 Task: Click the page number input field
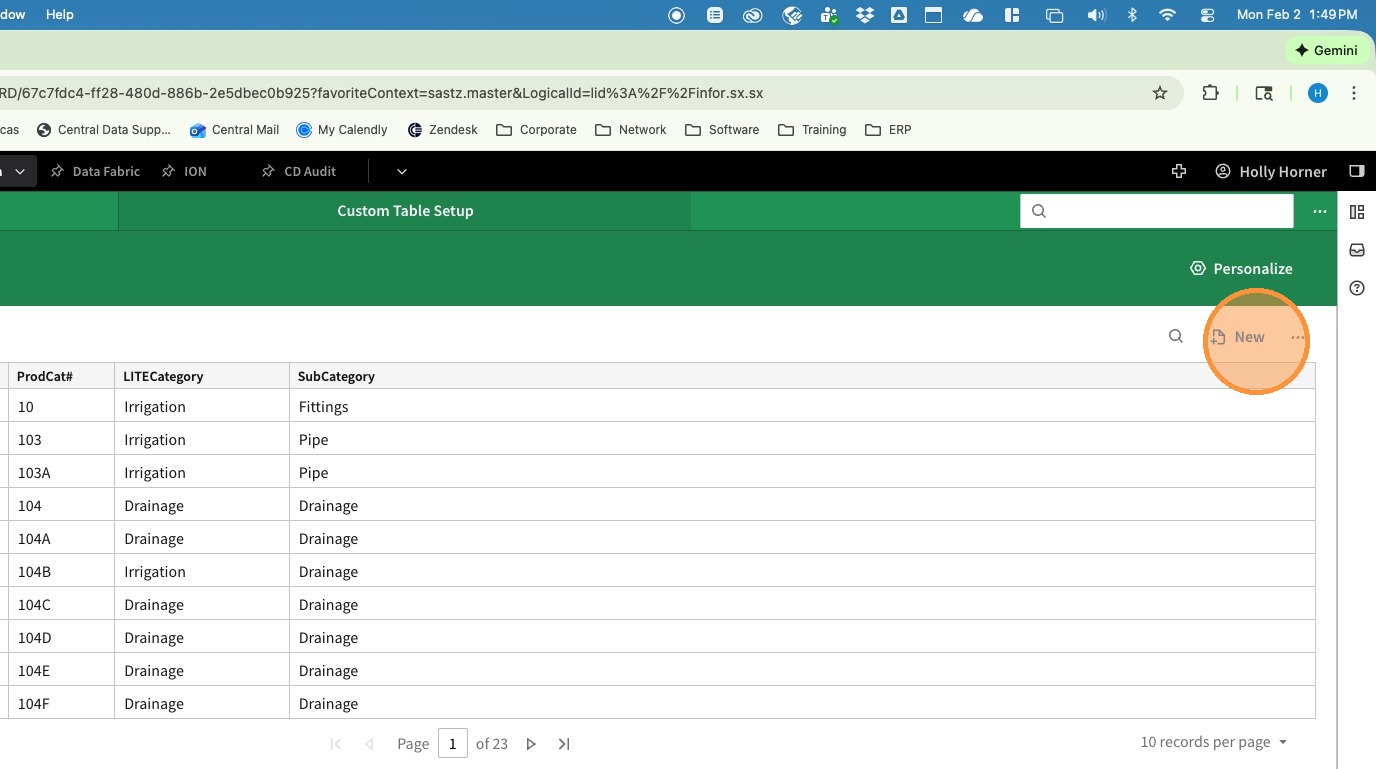(x=453, y=743)
